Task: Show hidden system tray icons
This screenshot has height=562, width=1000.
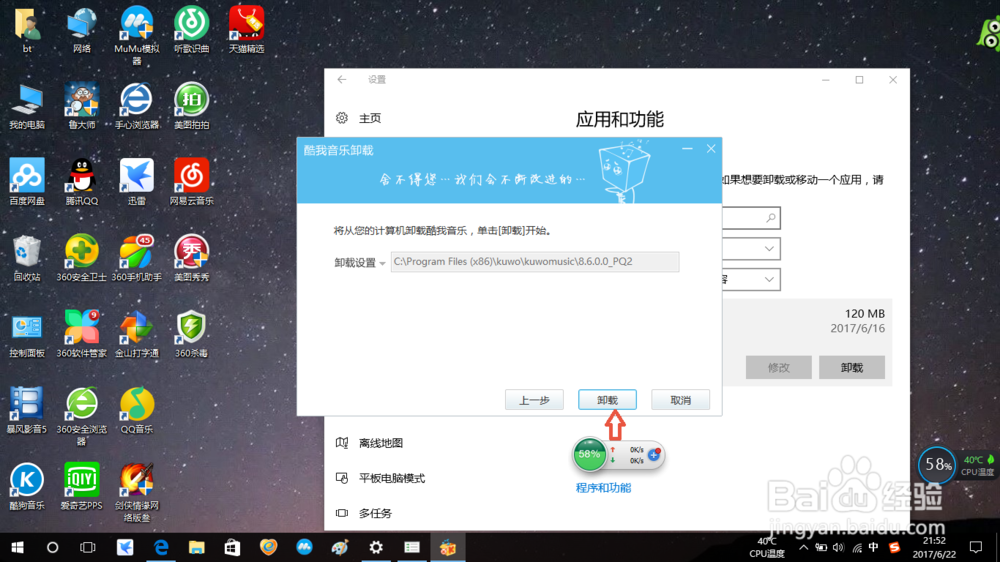Action: pyautogui.click(x=804, y=548)
